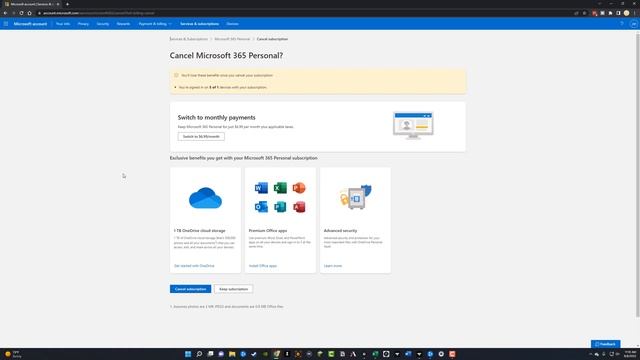Viewport: 640px width, 360px height.
Task: Expand the Payment & billing dropdown
Action: pyautogui.click(x=155, y=24)
